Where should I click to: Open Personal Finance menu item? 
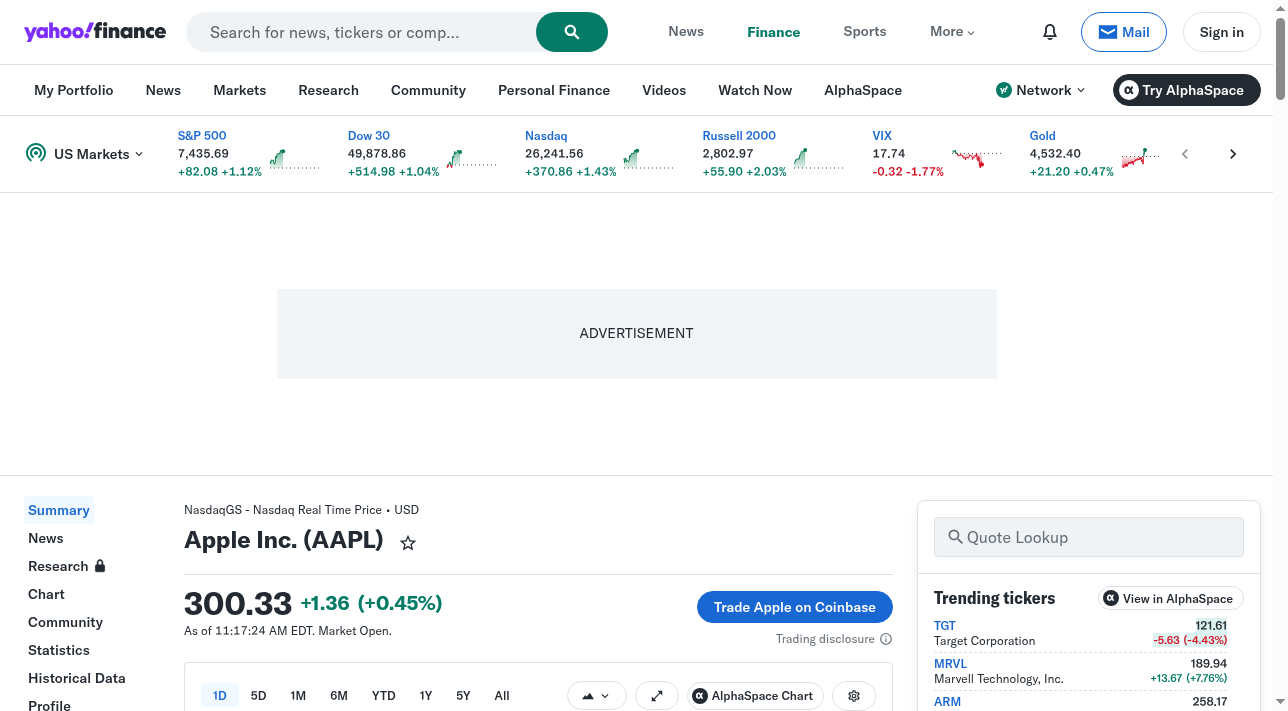coord(554,90)
